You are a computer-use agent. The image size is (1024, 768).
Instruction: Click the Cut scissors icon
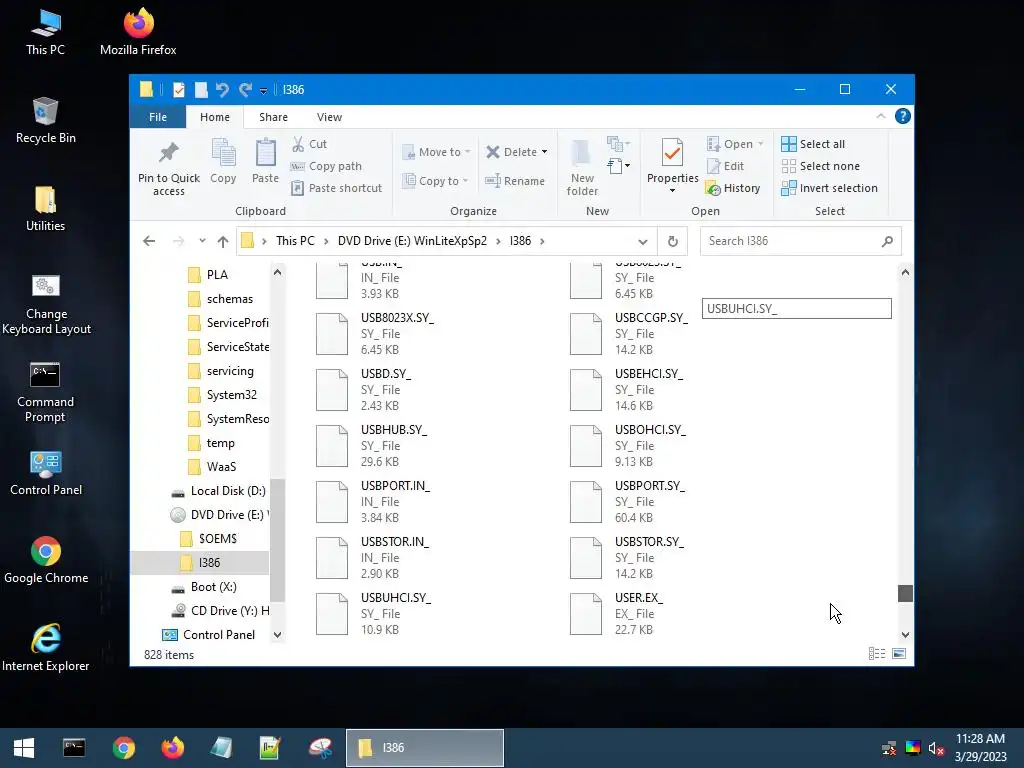pos(298,144)
